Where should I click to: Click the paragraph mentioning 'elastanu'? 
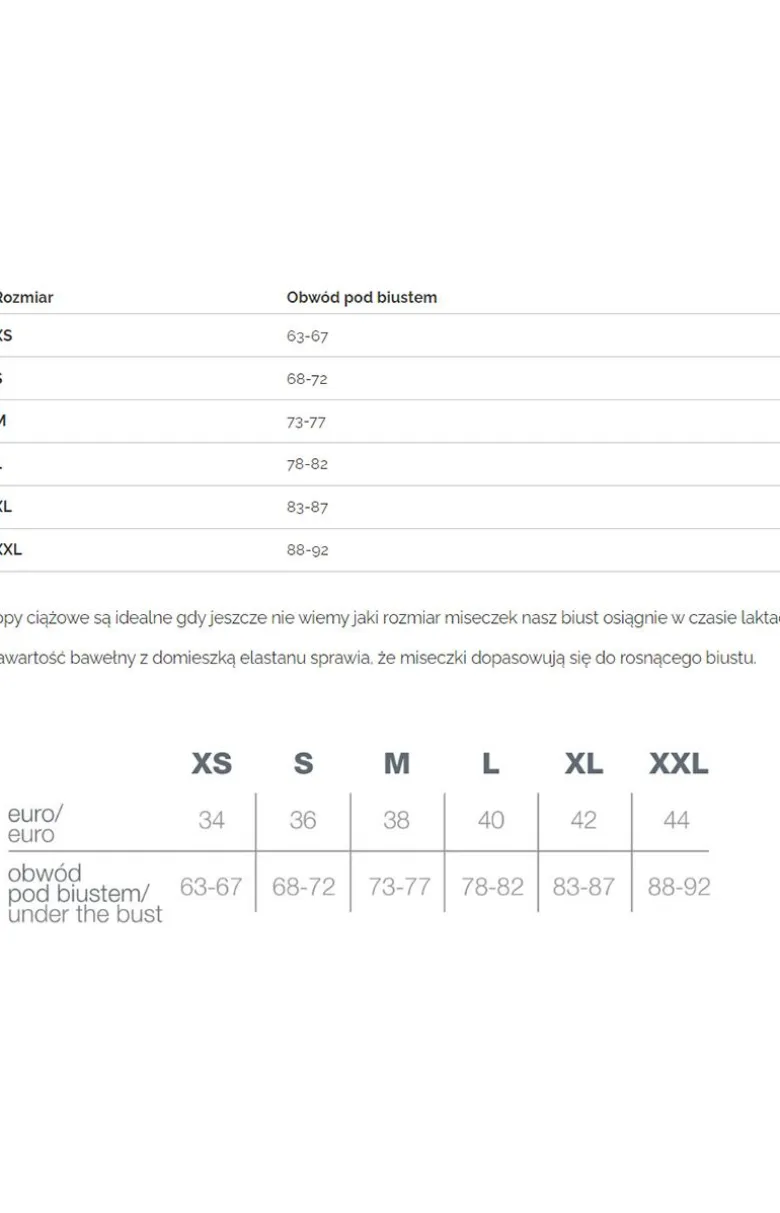point(378,659)
